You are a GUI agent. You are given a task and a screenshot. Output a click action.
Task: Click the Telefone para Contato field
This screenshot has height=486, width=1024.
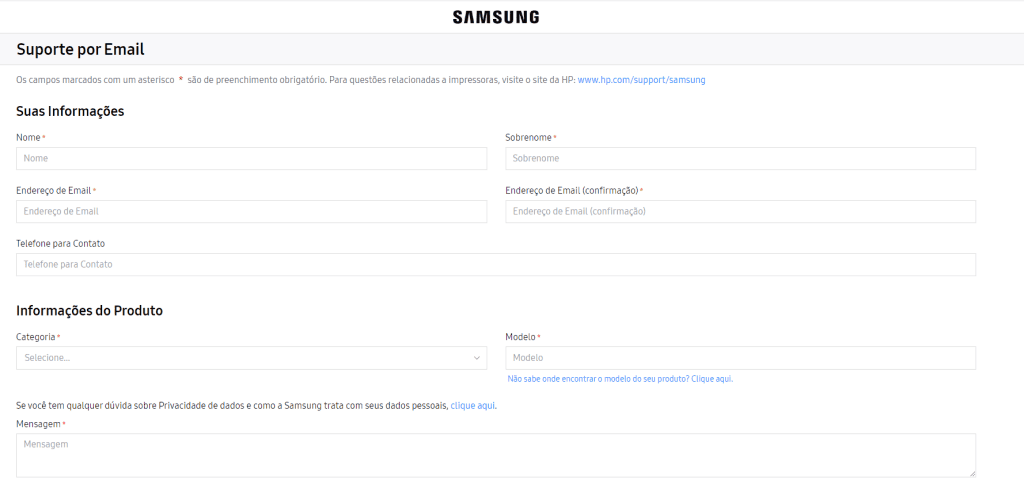click(x=496, y=265)
